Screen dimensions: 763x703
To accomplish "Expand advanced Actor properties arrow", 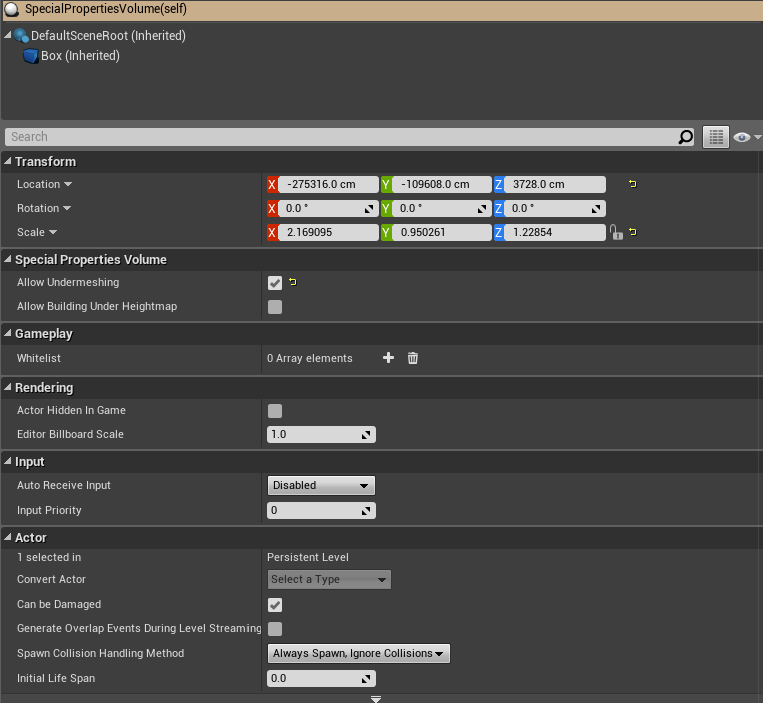I will [376, 698].
